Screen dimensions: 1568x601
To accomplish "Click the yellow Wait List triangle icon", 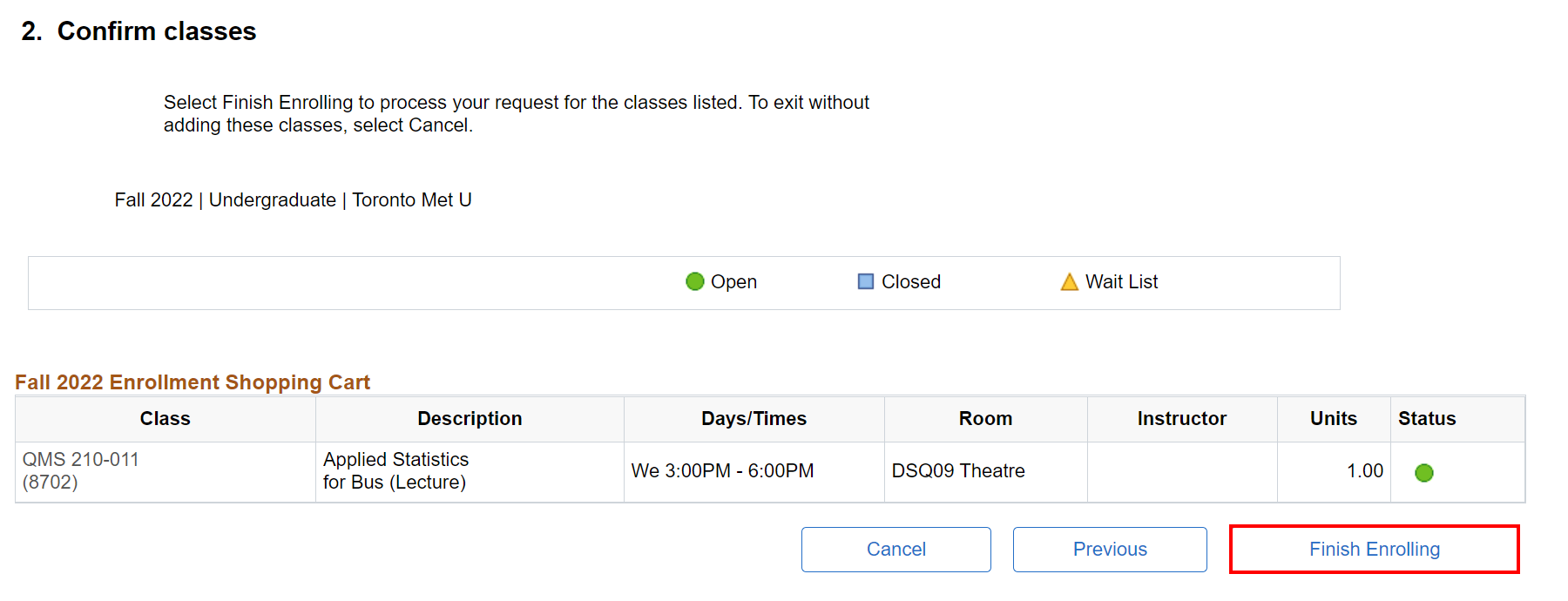I will (x=1069, y=282).
